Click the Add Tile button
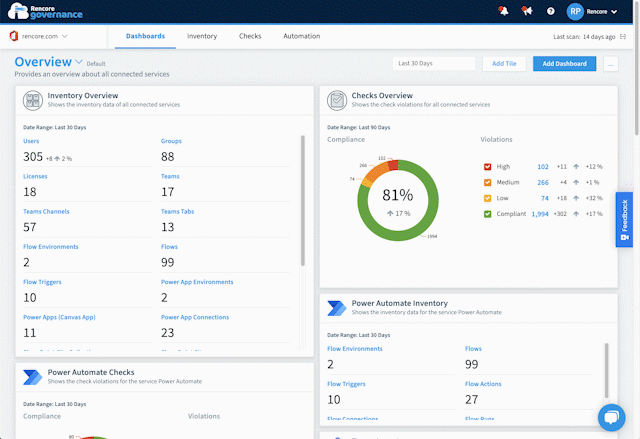Viewport: 640px width, 439px height. [504, 64]
